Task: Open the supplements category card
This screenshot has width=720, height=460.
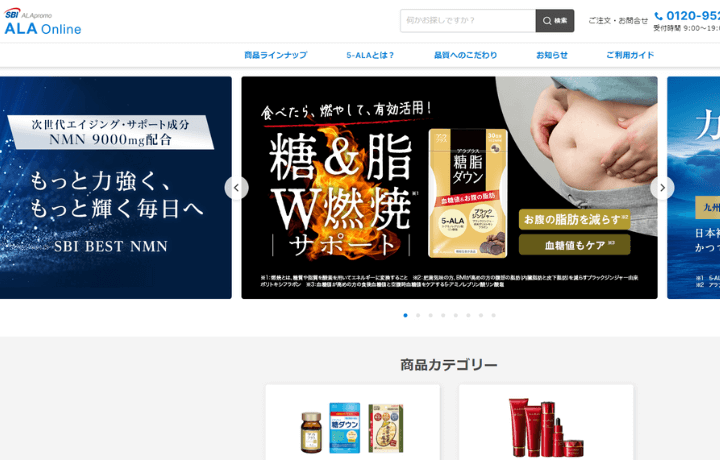Action: pyautogui.click(x=353, y=422)
